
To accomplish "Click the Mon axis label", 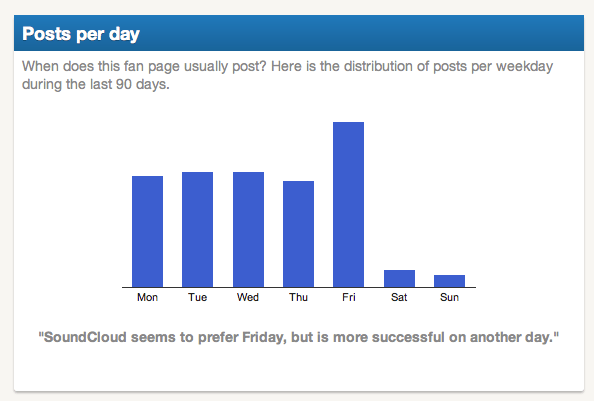I will [x=147, y=297].
